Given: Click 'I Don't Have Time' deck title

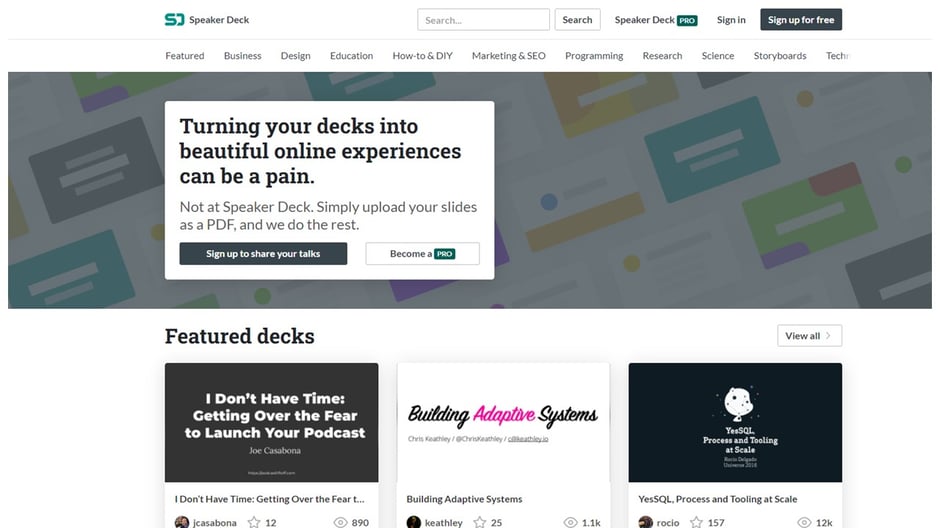Looking at the screenshot, I should [269, 499].
